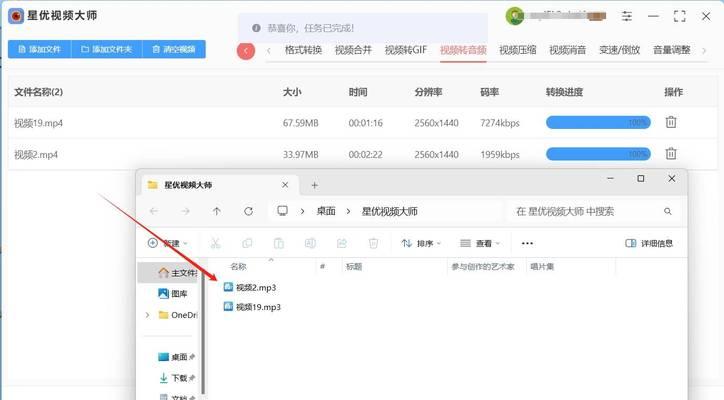
Task: Close the 星优视频大师 Explorer tab
Action: (285, 185)
